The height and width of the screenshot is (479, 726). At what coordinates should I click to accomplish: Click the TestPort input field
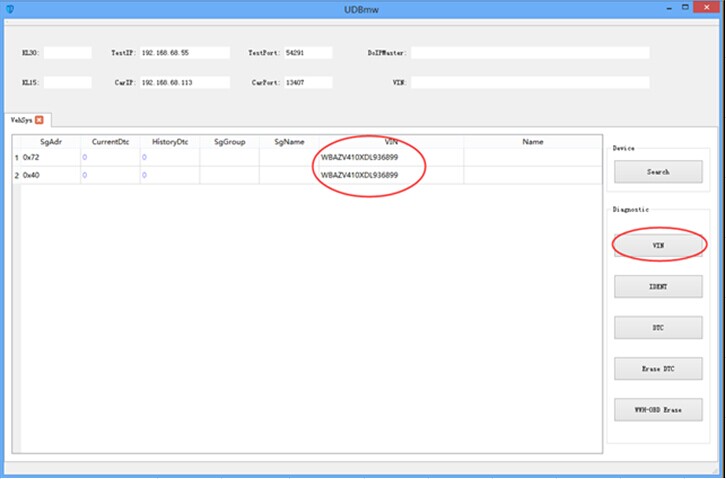tap(308, 53)
